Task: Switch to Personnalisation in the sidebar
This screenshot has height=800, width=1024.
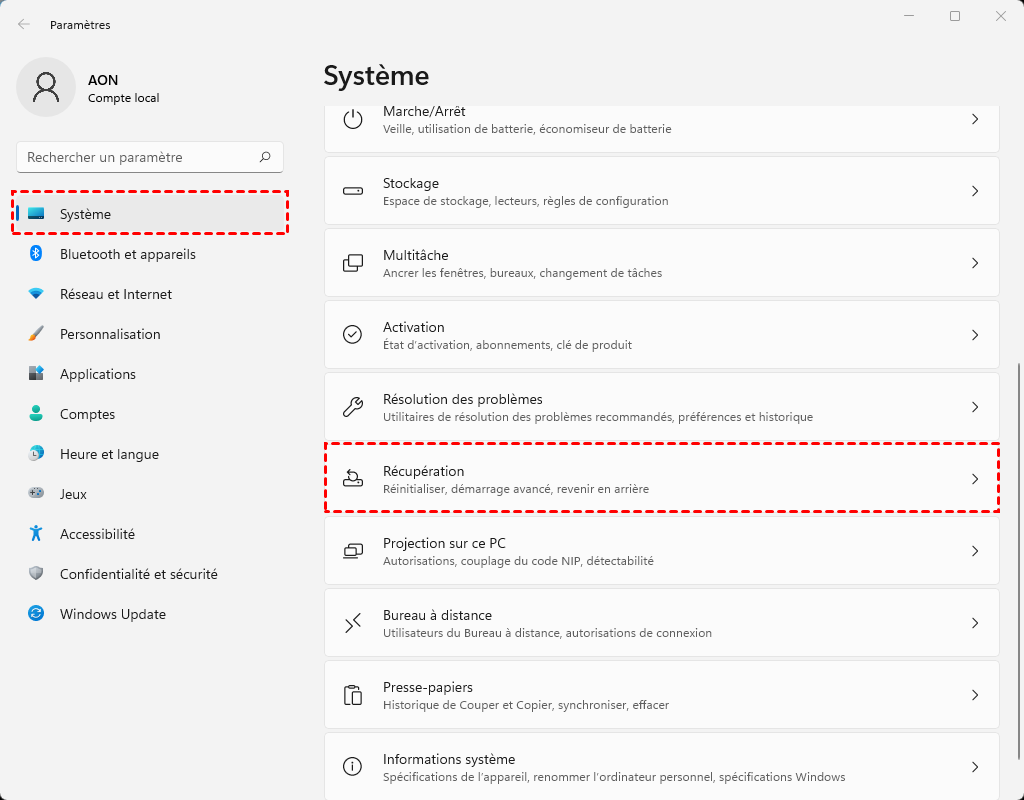Action: coord(110,334)
